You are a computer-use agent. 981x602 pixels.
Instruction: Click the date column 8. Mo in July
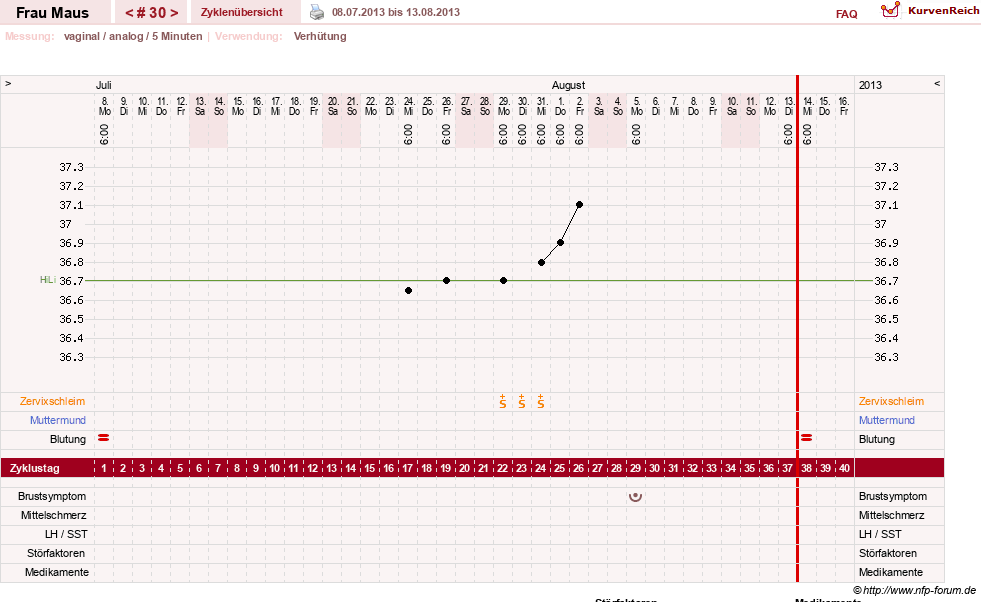104,106
